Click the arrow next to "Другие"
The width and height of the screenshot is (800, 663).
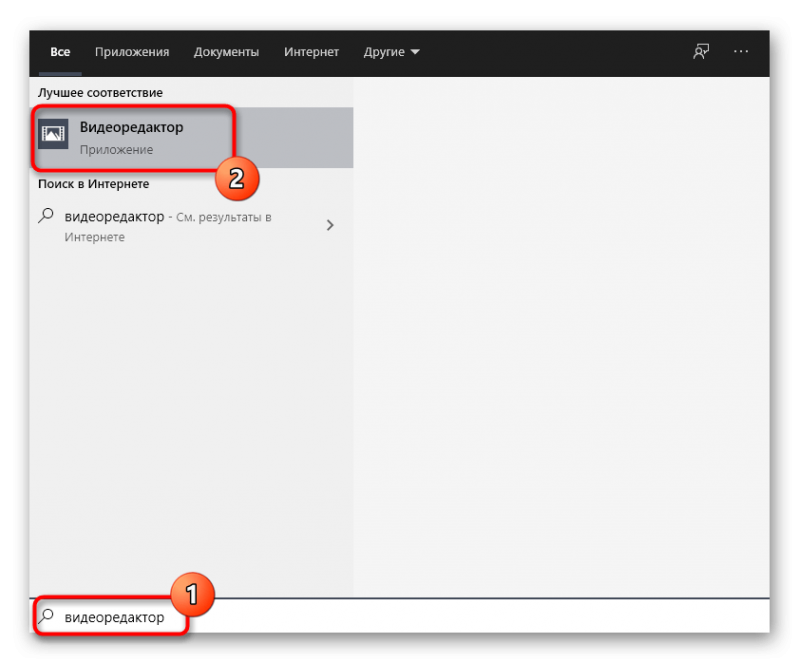pos(415,52)
